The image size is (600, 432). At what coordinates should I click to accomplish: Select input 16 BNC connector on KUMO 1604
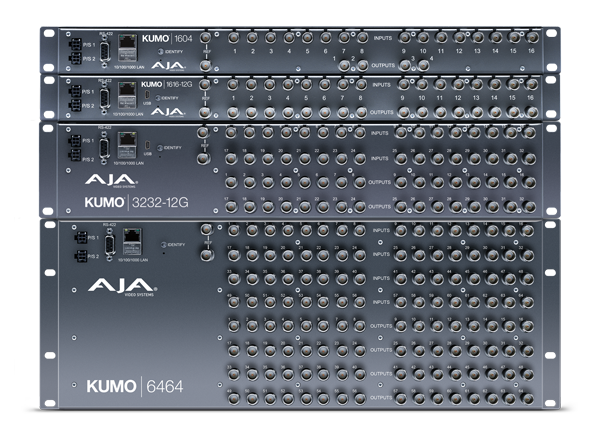coord(531,37)
